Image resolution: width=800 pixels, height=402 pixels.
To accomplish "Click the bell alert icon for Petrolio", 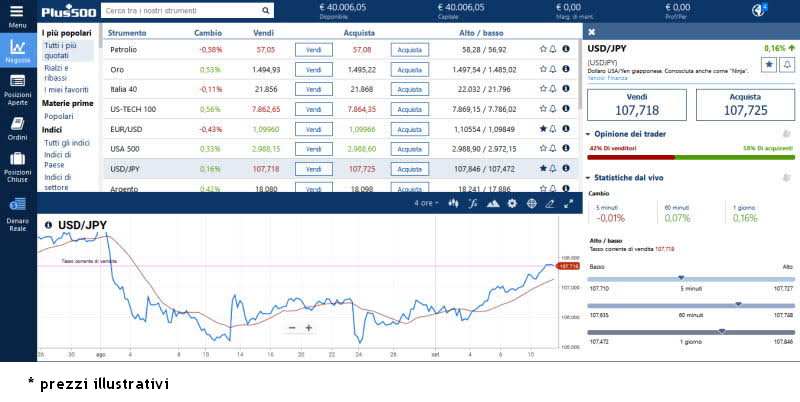I will [x=553, y=49].
